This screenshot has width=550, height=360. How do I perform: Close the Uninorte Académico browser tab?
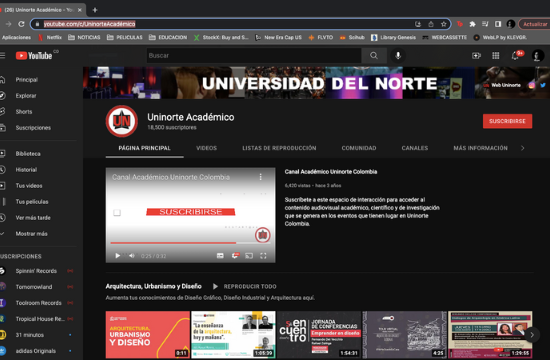tap(80, 10)
